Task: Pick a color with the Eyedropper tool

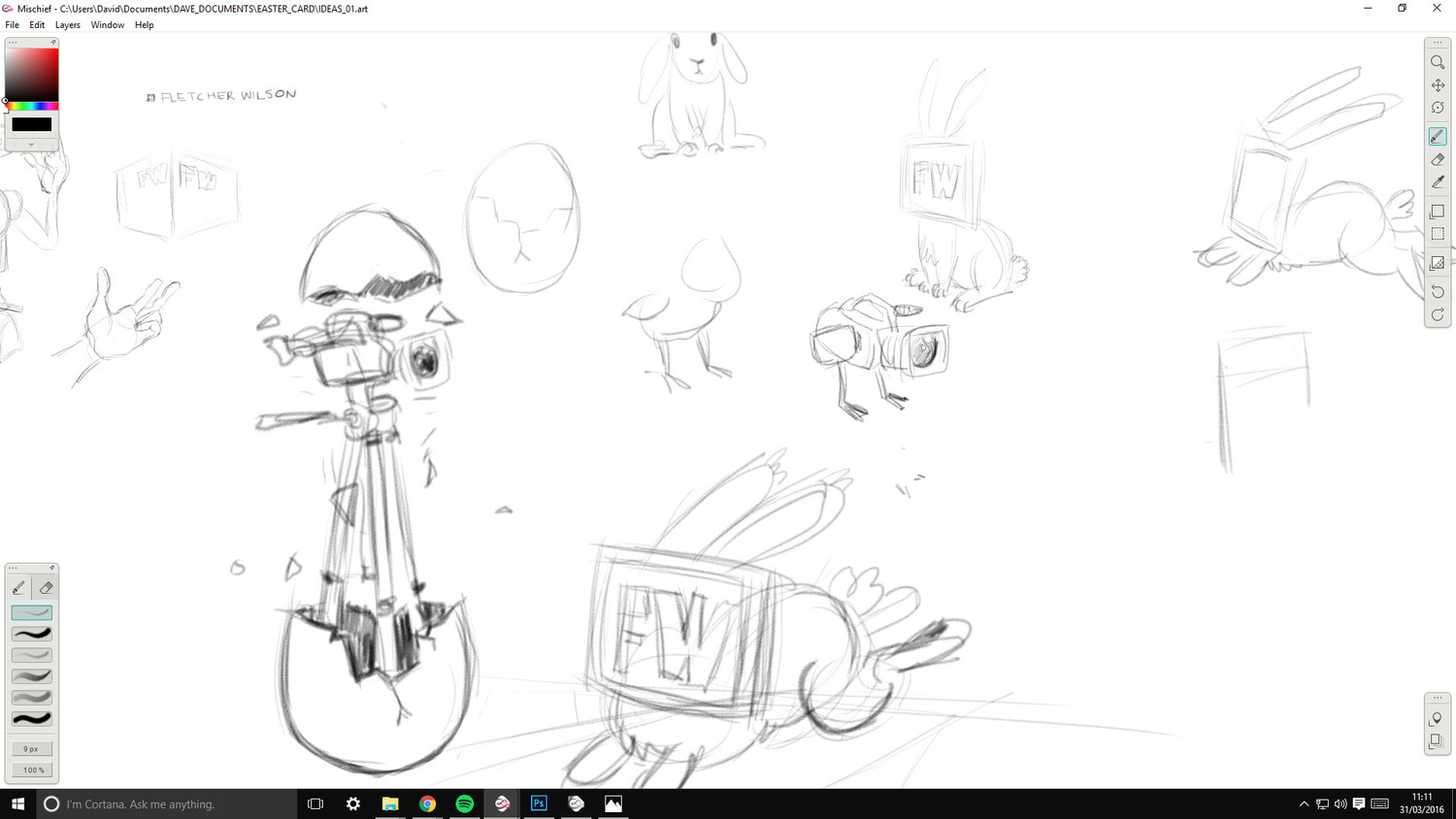Action: pyautogui.click(x=1438, y=182)
